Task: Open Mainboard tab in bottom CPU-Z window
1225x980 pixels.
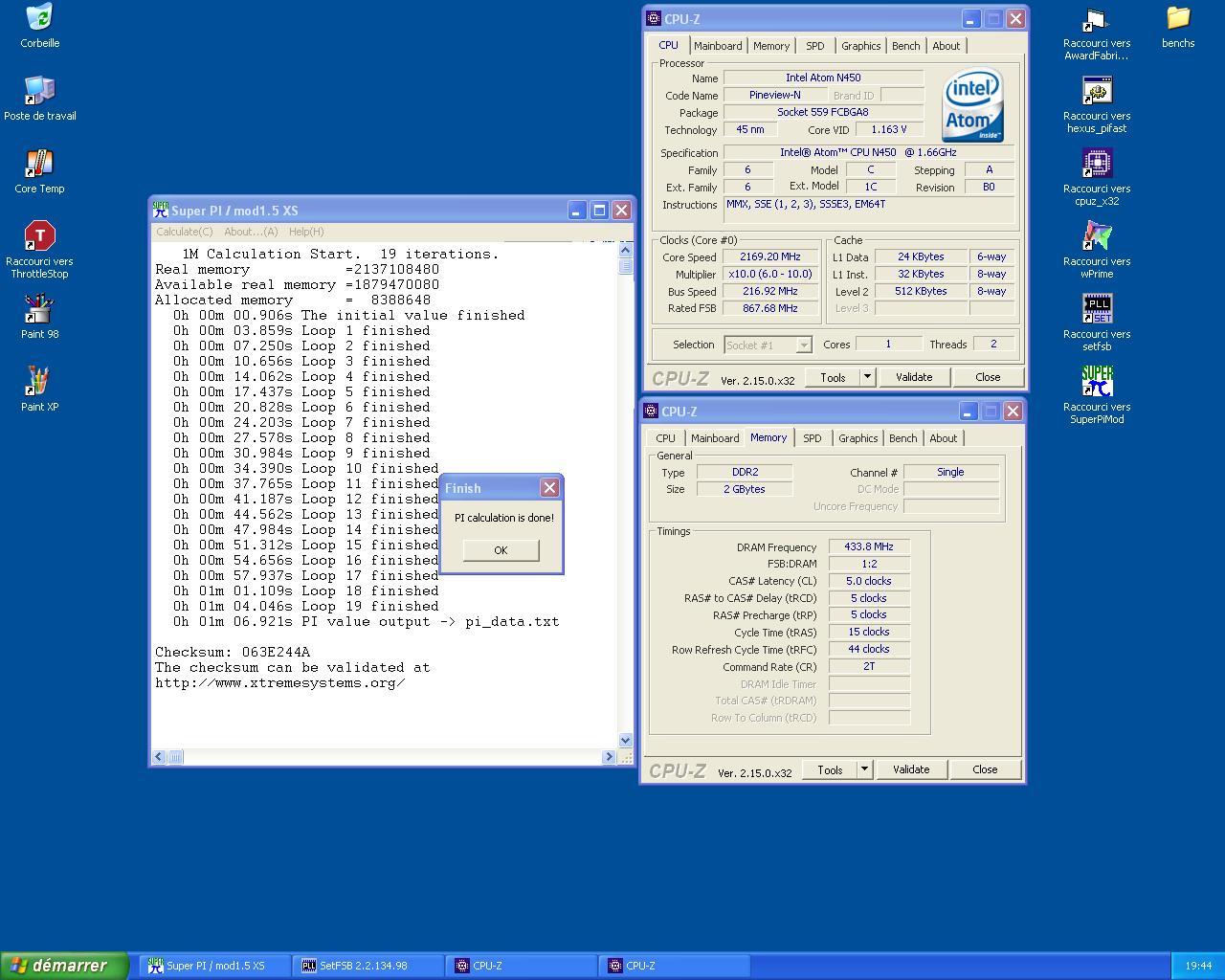Action: pos(715,438)
